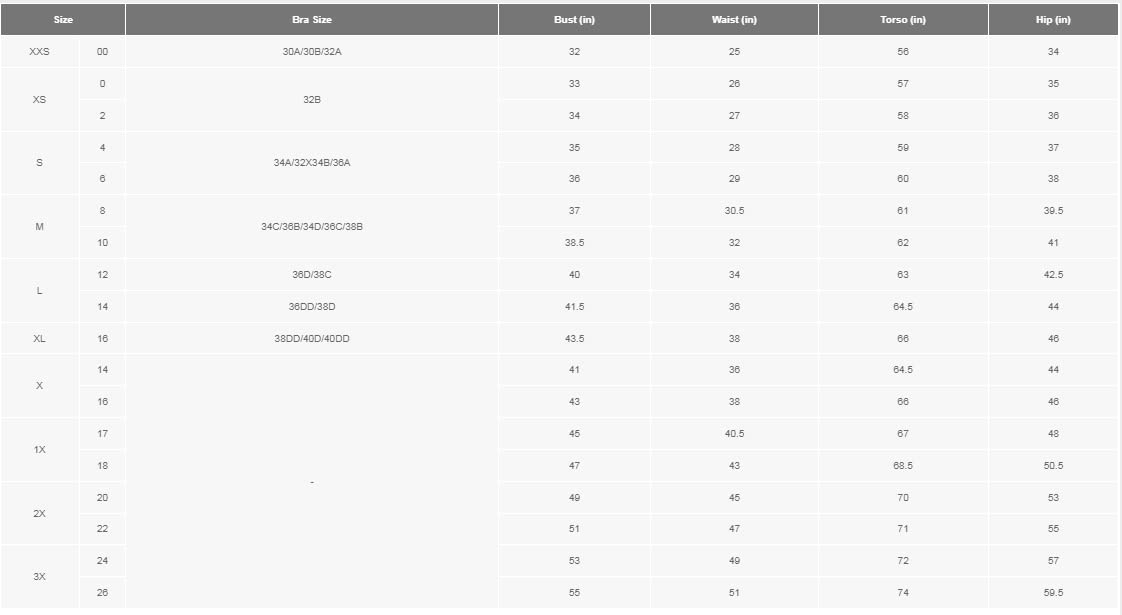Select the XL size cell
Screen dimensions: 1122x615
39,339
